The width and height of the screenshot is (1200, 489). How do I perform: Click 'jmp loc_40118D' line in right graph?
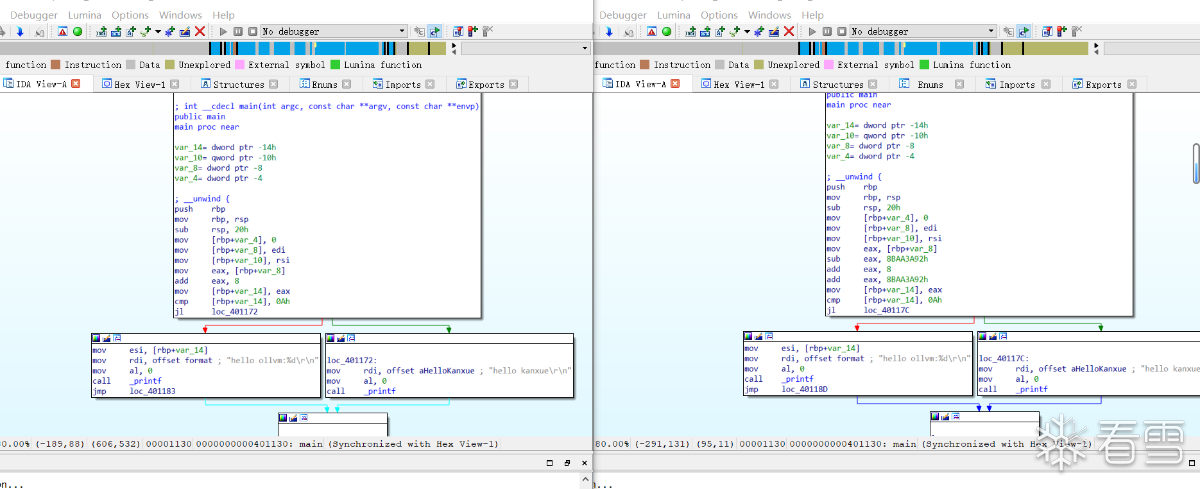(787, 389)
